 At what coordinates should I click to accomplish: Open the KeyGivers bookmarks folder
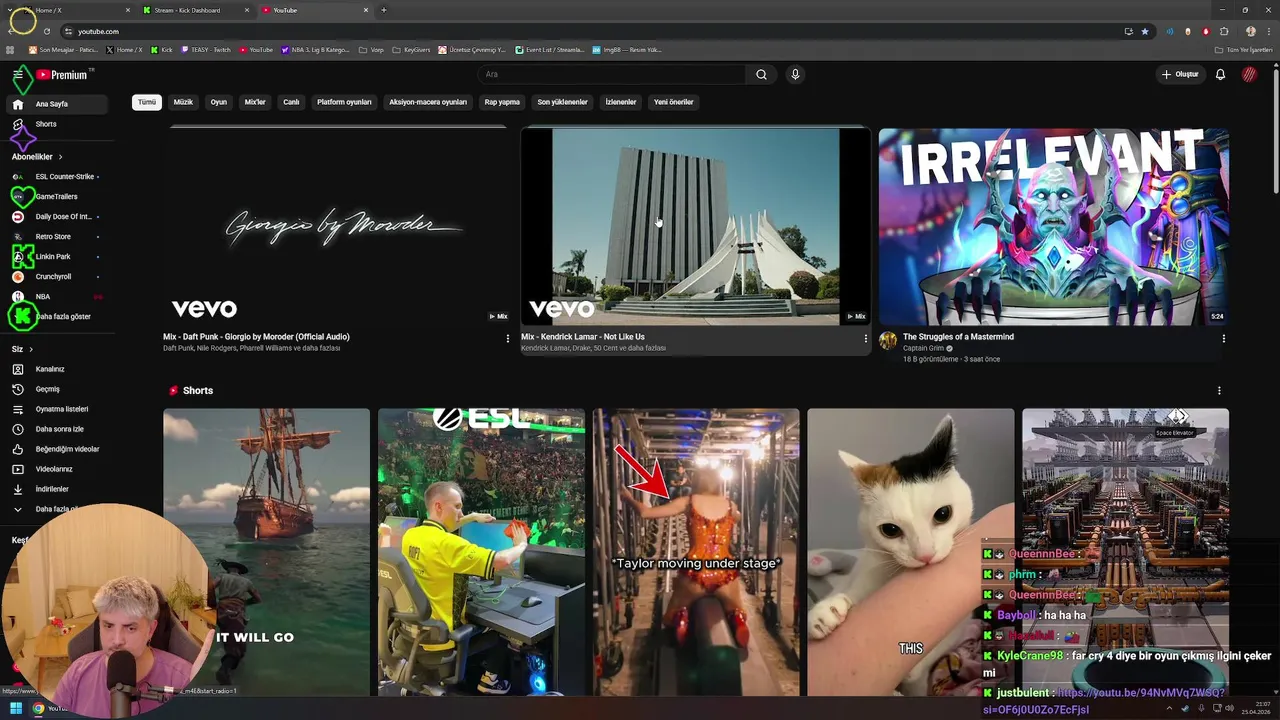(x=411, y=49)
